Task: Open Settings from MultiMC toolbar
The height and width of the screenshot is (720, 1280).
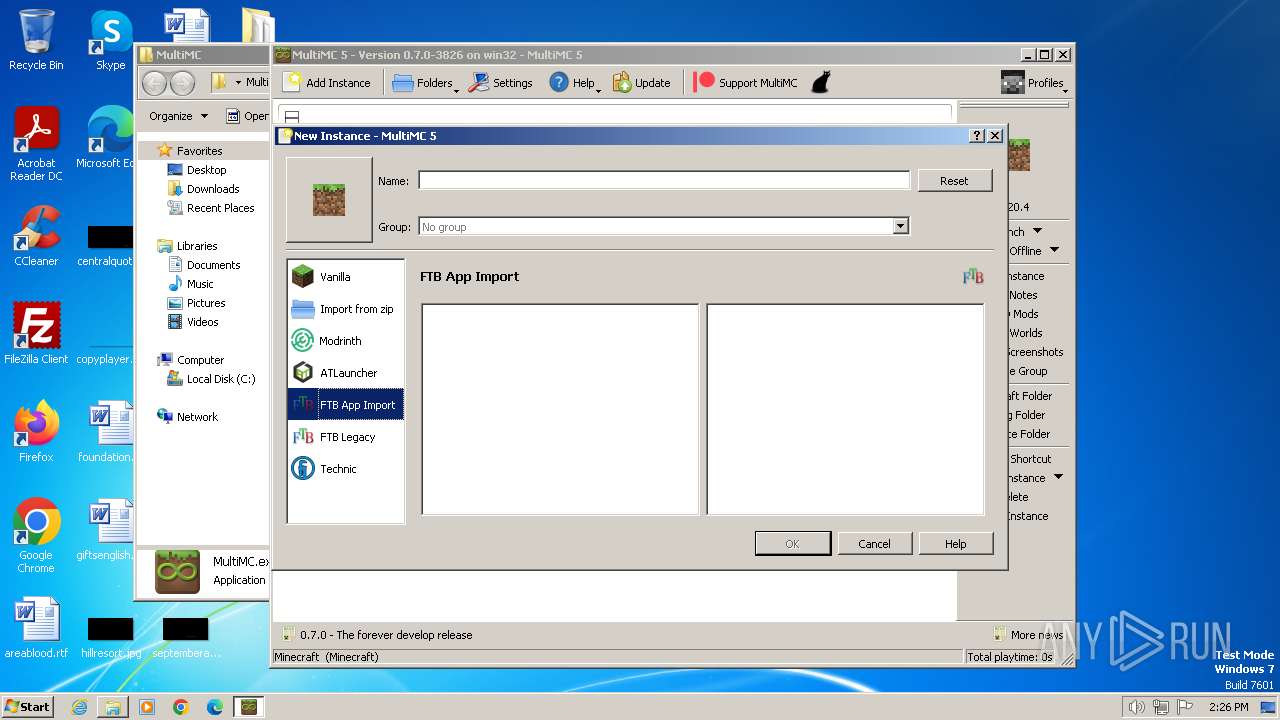Action: [x=500, y=83]
